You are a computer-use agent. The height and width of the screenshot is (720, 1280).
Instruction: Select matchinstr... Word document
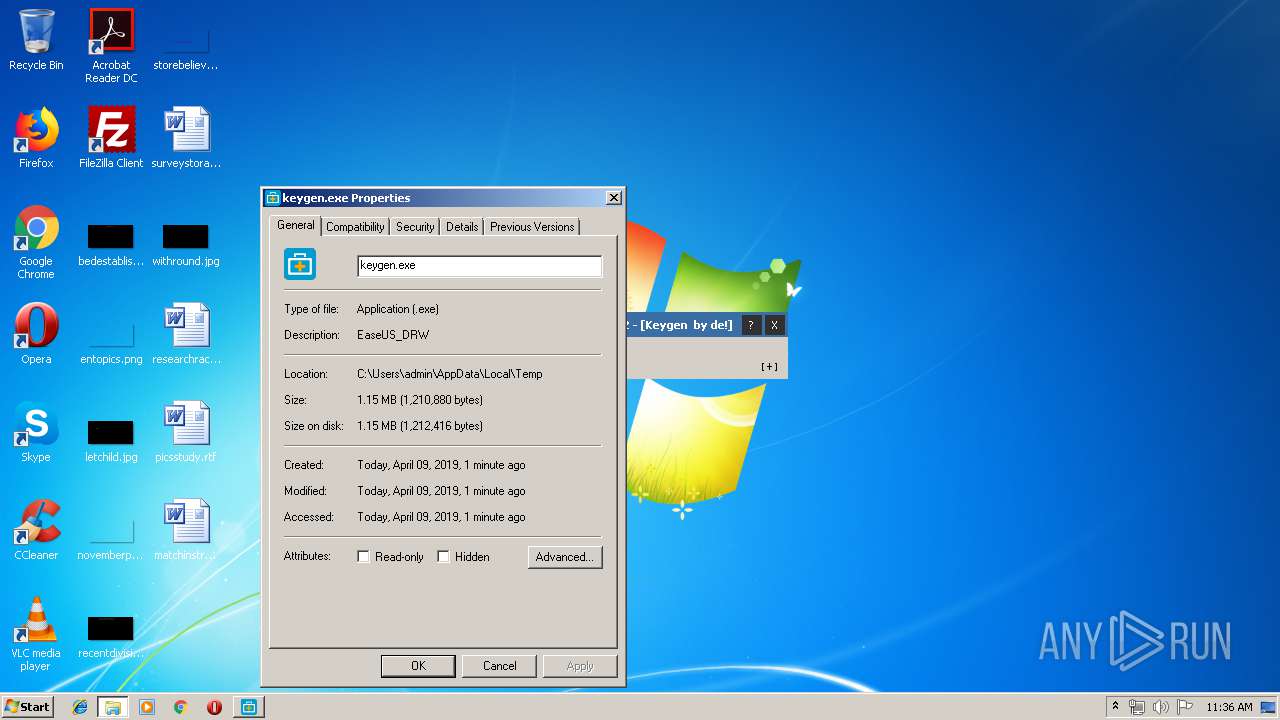click(x=186, y=530)
